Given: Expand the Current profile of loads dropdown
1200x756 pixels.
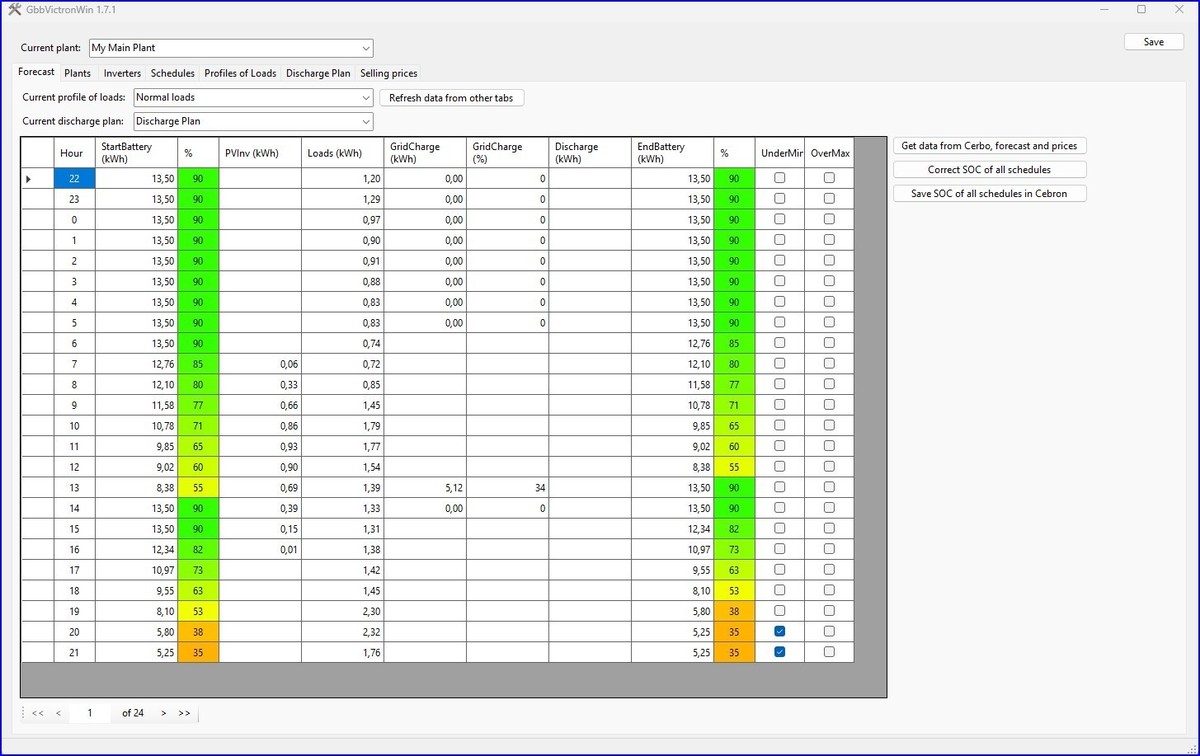Looking at the screenshot, I should click(x=366, y=98).
